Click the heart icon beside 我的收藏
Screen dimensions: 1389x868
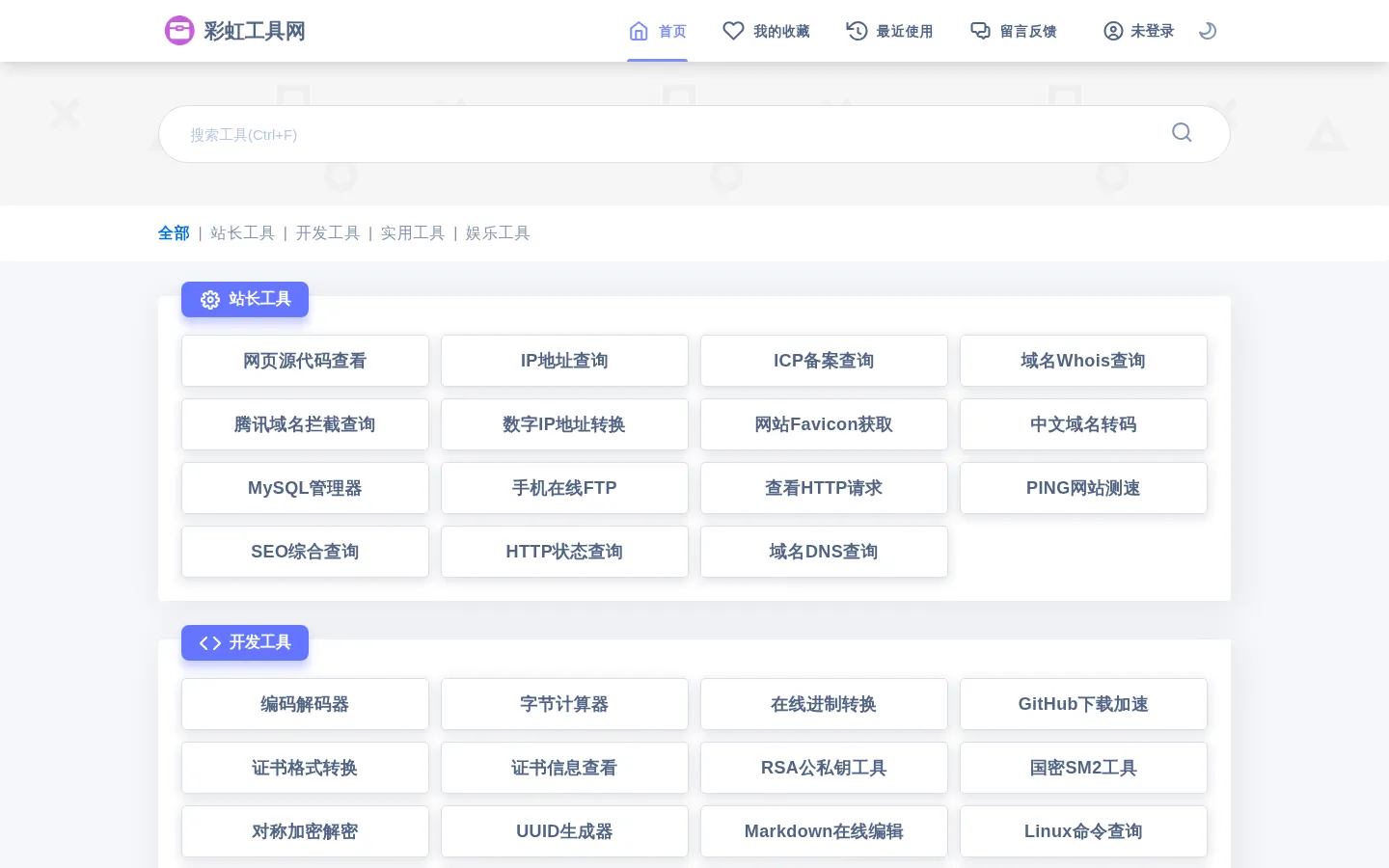point(733,31)
